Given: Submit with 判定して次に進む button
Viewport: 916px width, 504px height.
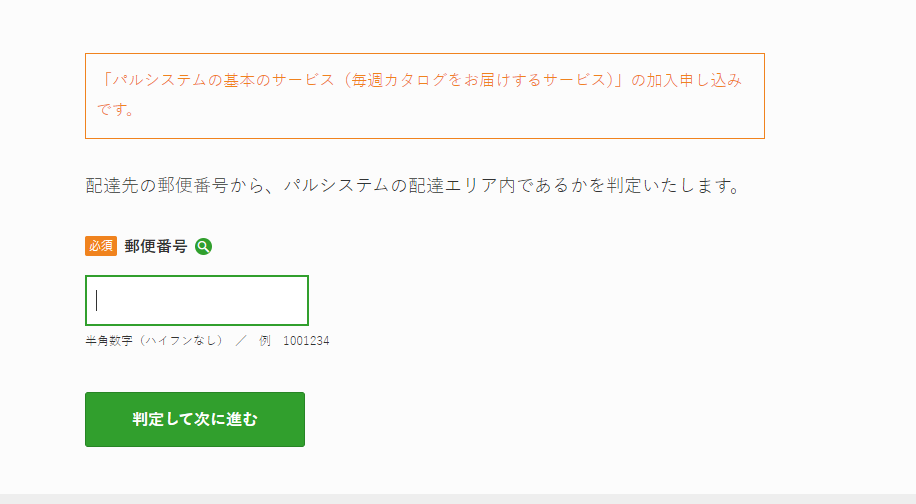Looking at the screenshot, I should click(195, 419).
